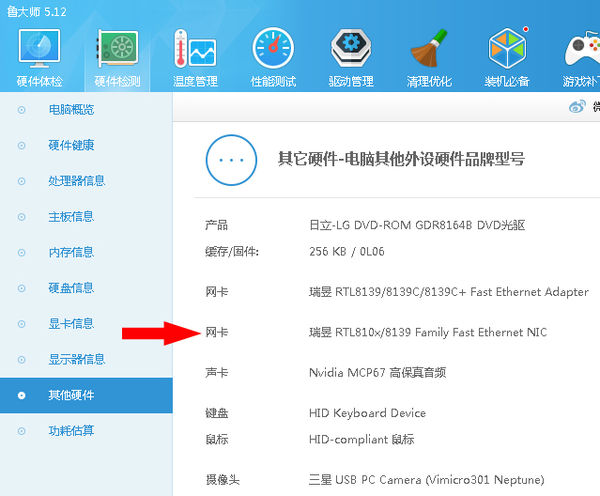Image resolution: width=600 pixels, height=496 pixels.
Task: Click the HID Keyboard Device value
Action: pos(367,413)
